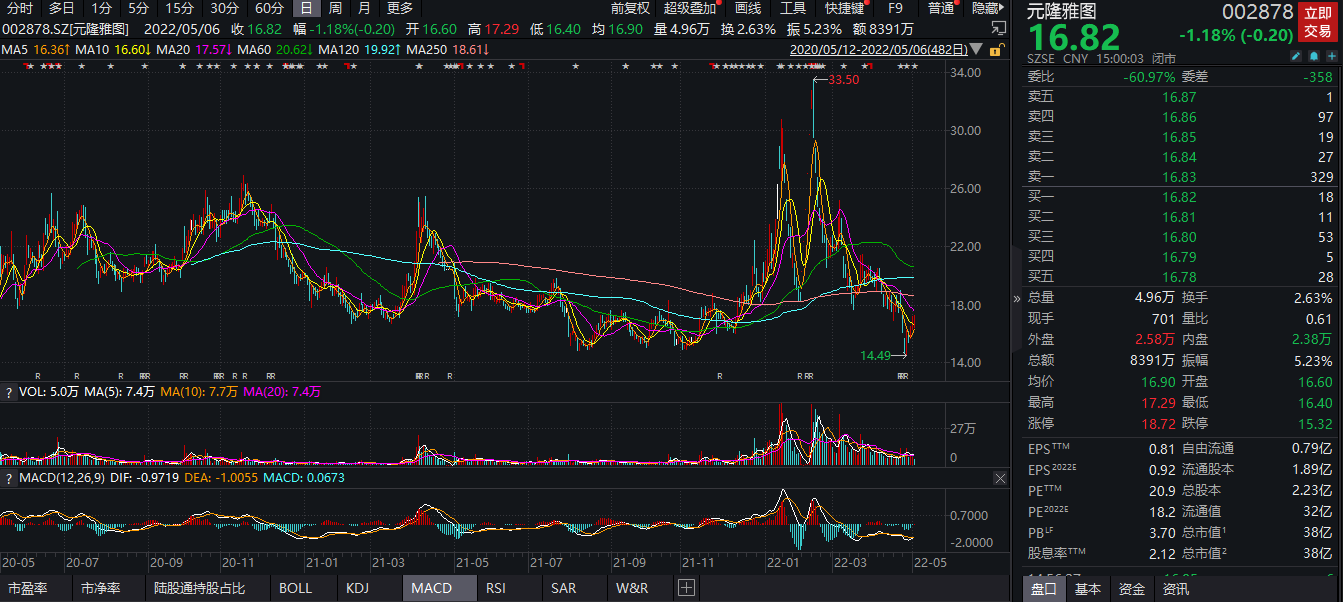Viewport: 1343px width, 602px height.
Task: Open help for the VOL indicator
Action: (9, 392)
